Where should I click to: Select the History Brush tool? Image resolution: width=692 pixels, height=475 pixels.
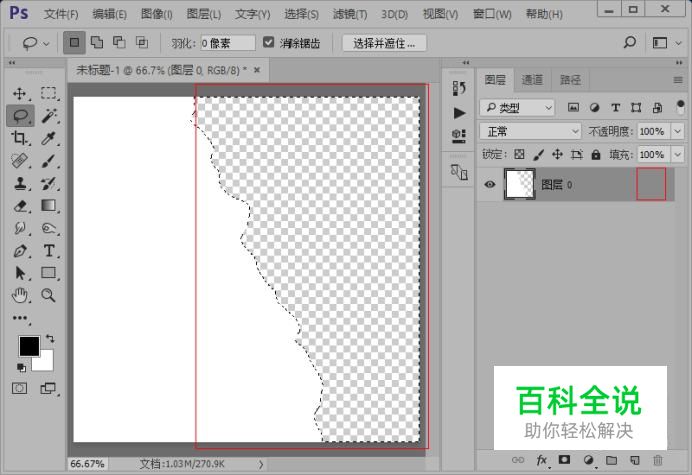(x=49, y=183)
